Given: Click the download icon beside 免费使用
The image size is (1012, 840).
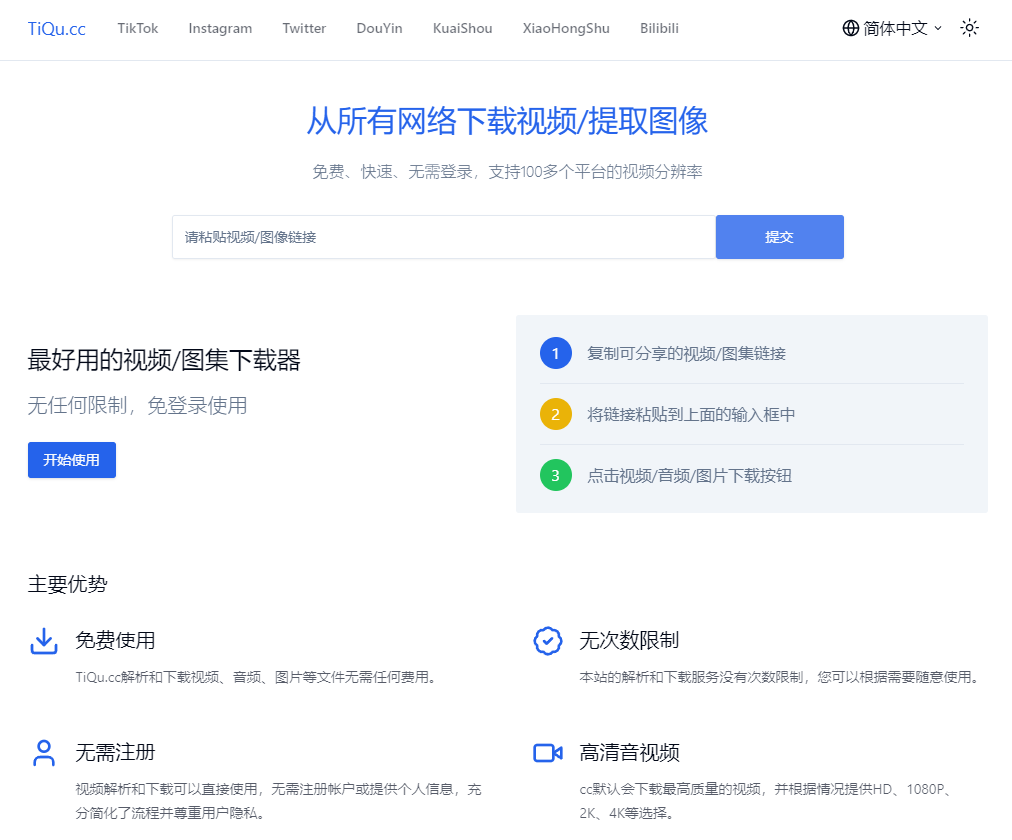Looking at the screenshot, I should 43,641.
